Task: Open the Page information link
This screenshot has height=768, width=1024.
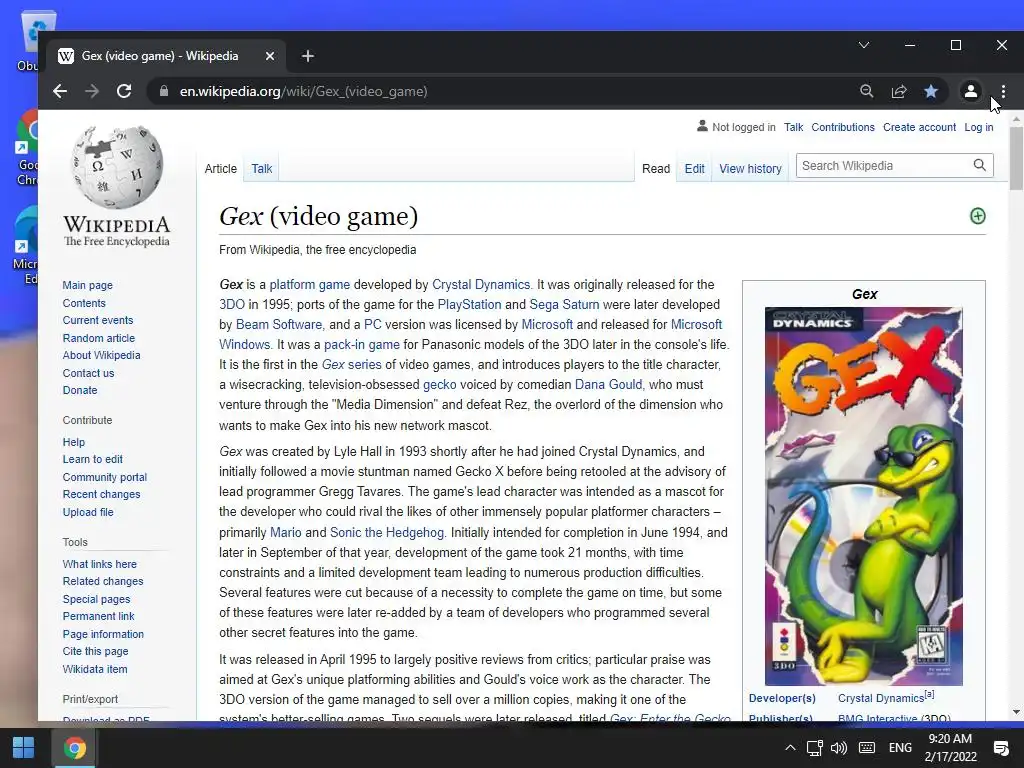Action: 103,634
